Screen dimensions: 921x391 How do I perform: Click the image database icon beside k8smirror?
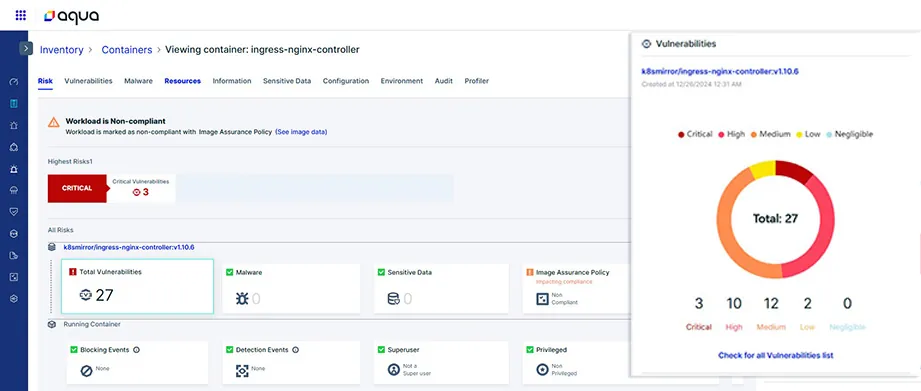52,248
